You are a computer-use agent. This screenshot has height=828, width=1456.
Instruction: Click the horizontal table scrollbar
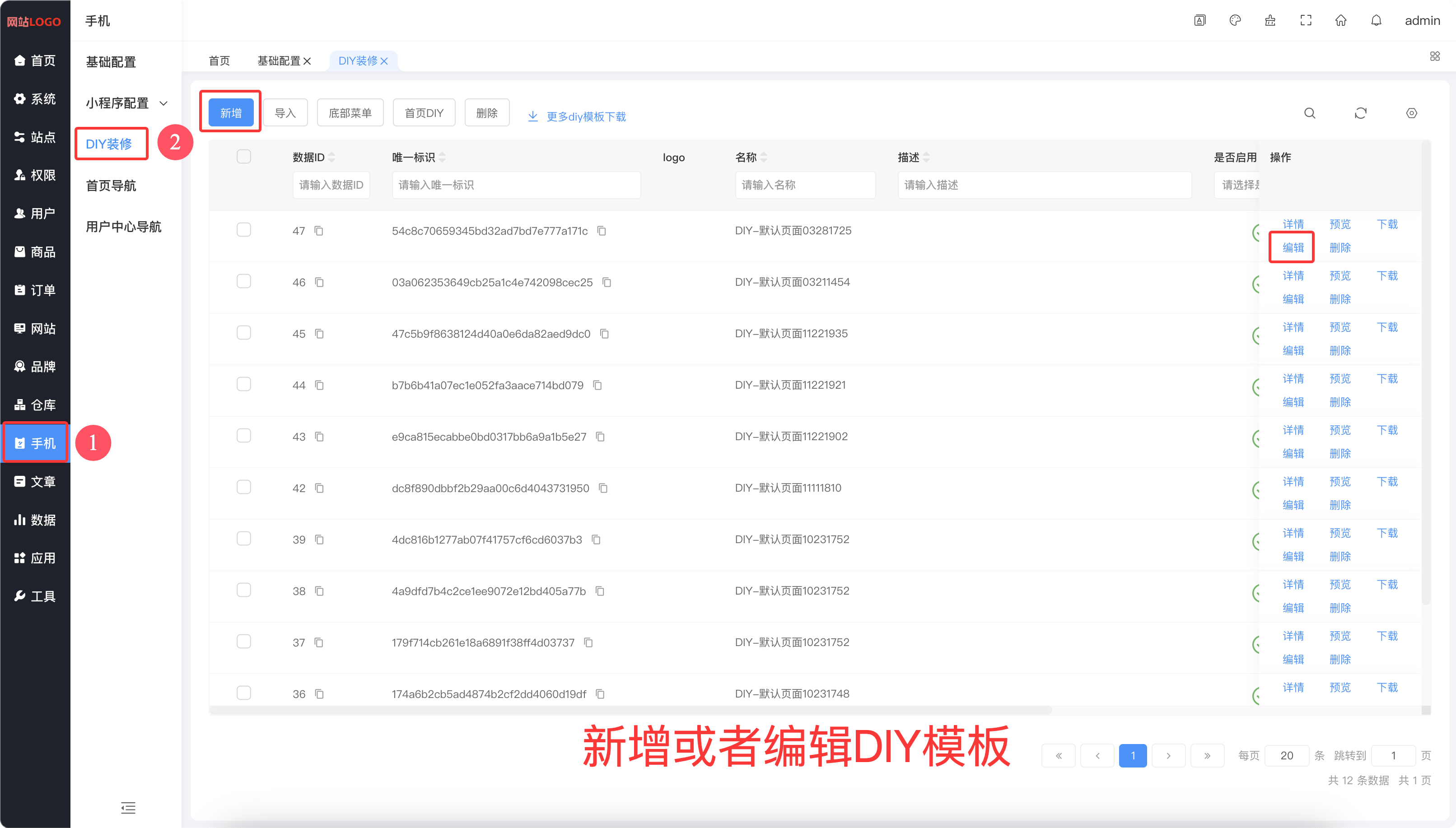point(631,710)
